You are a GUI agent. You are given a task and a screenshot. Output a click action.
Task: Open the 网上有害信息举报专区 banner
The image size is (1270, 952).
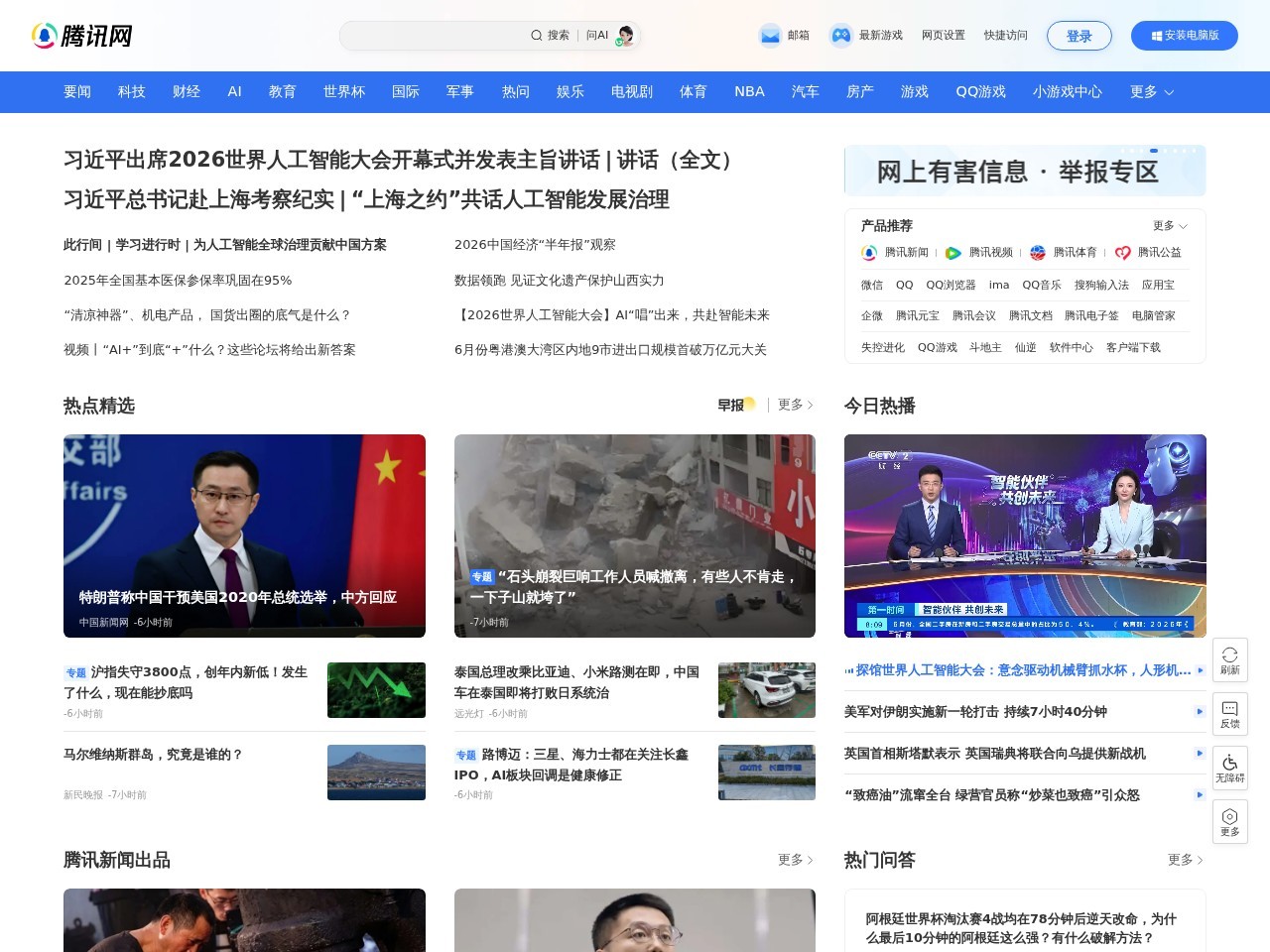coord(1025,171)
